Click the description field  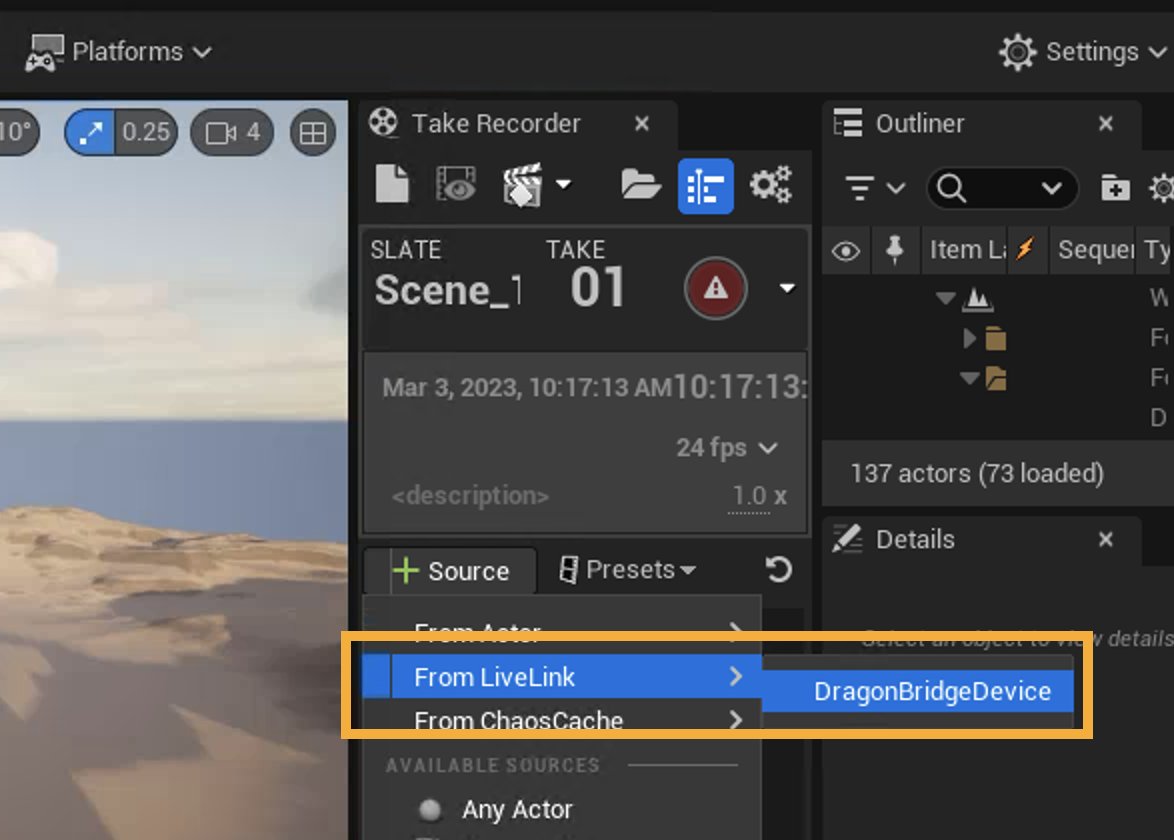tap(470, 496)
